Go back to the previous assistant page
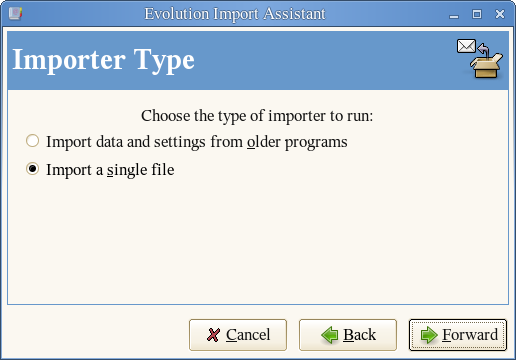Image resolution: width=516 pixels, height=360 pixels. point(348,335)
